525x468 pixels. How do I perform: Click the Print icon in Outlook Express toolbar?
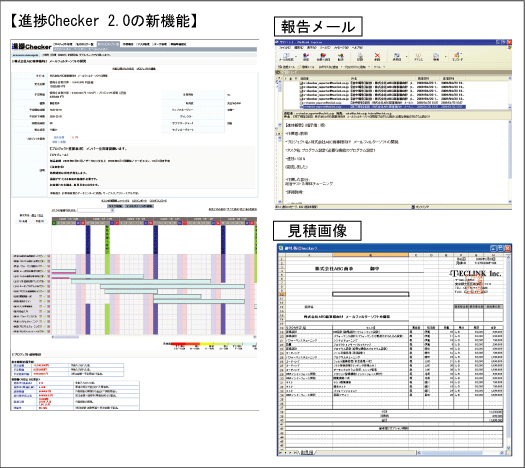point(360,57)
